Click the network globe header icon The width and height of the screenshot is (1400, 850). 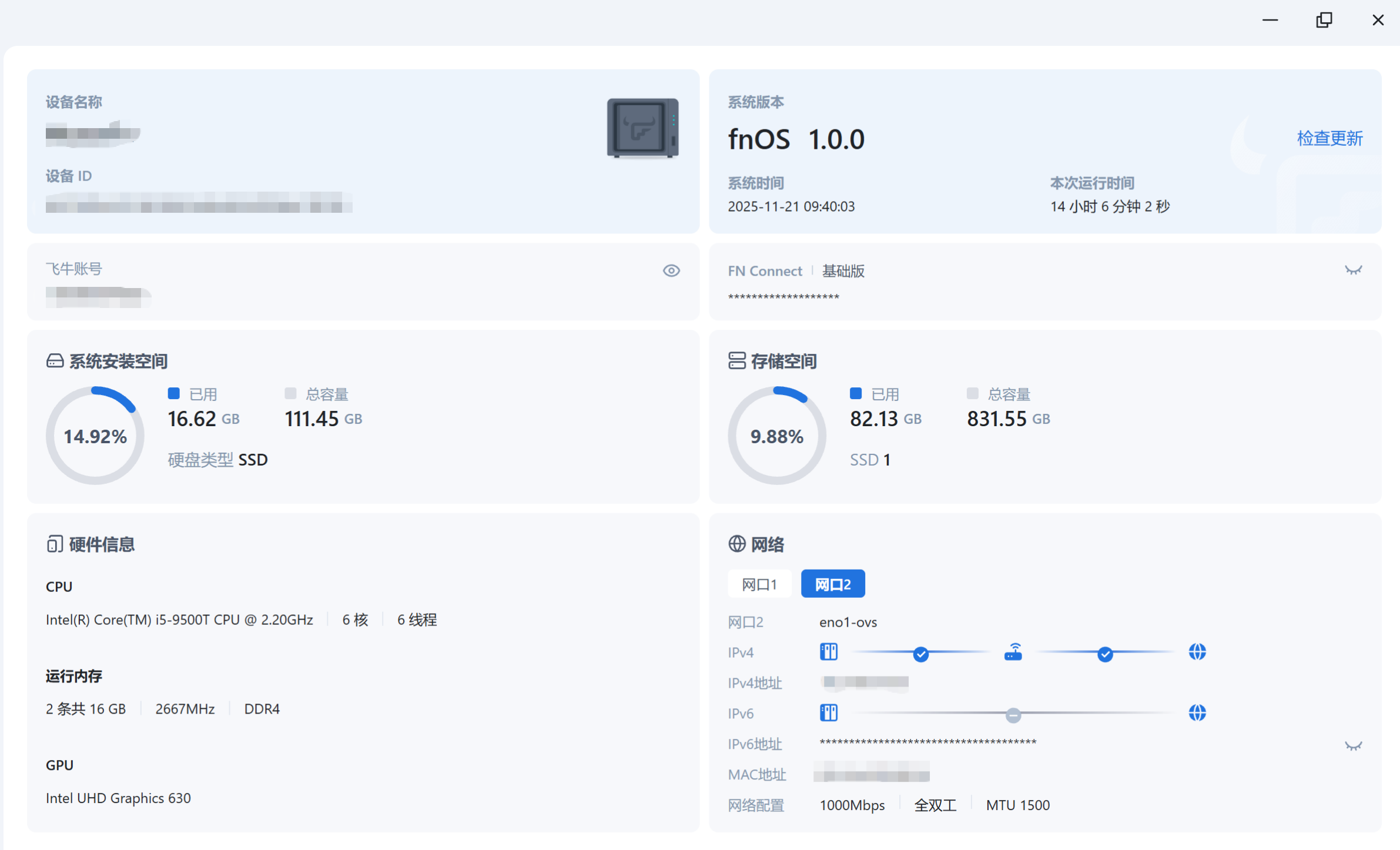click(736, 544)
